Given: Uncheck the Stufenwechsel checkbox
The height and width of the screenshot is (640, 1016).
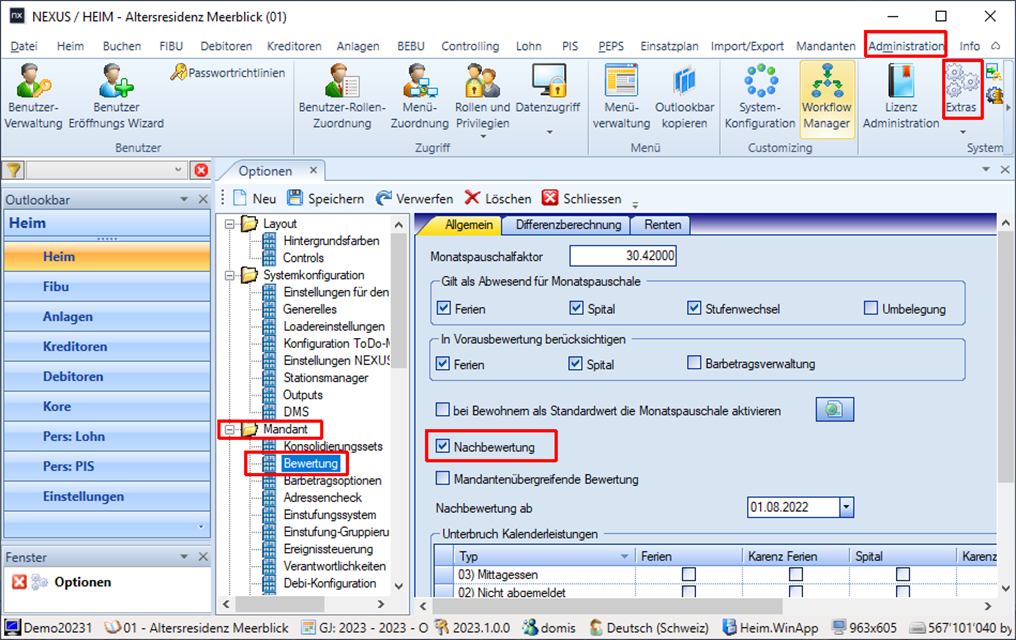Looking at the screenshot, I should (x=694, y=308).
